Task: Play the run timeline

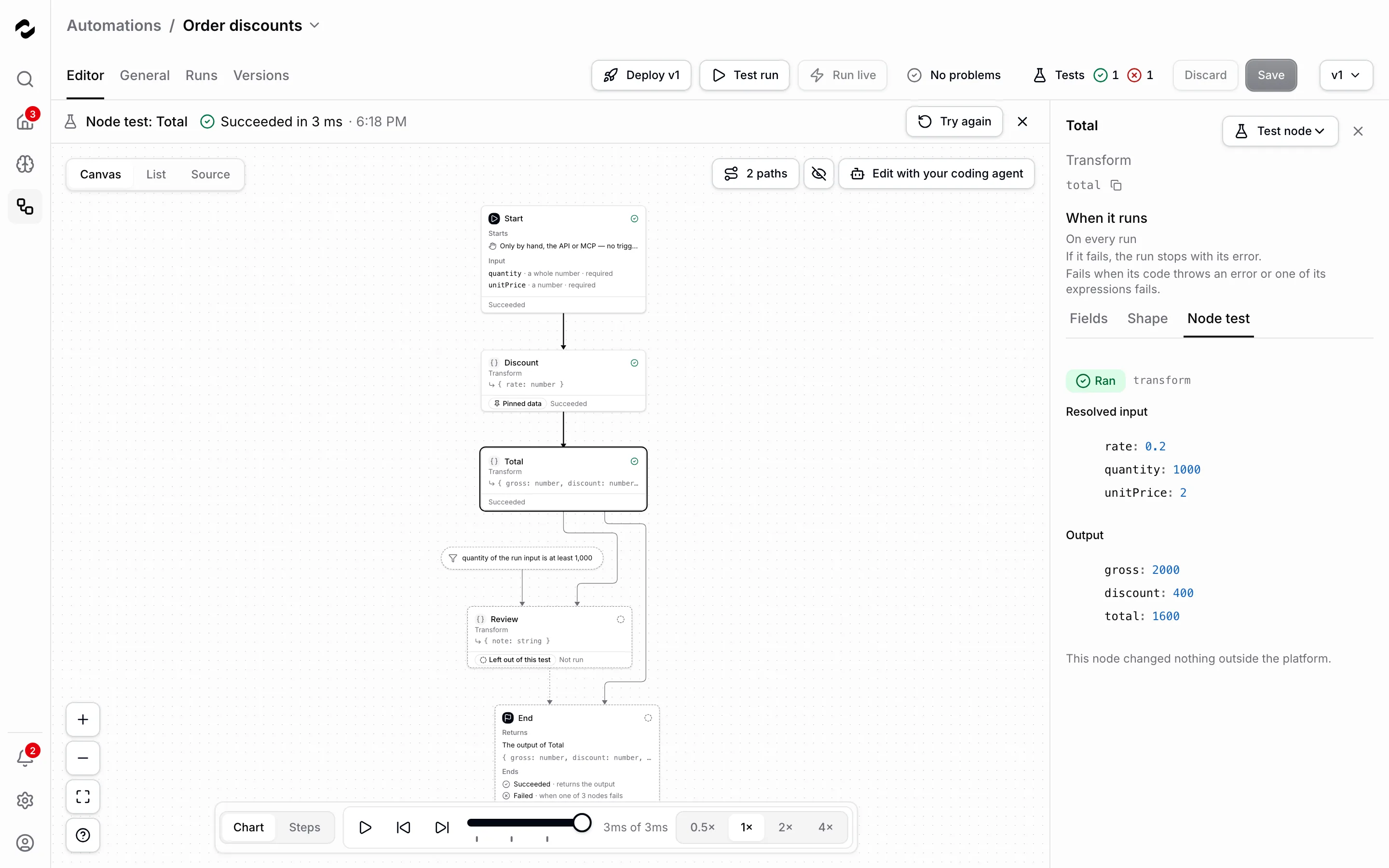Action: pyautogui.click(x=365, y=827)
